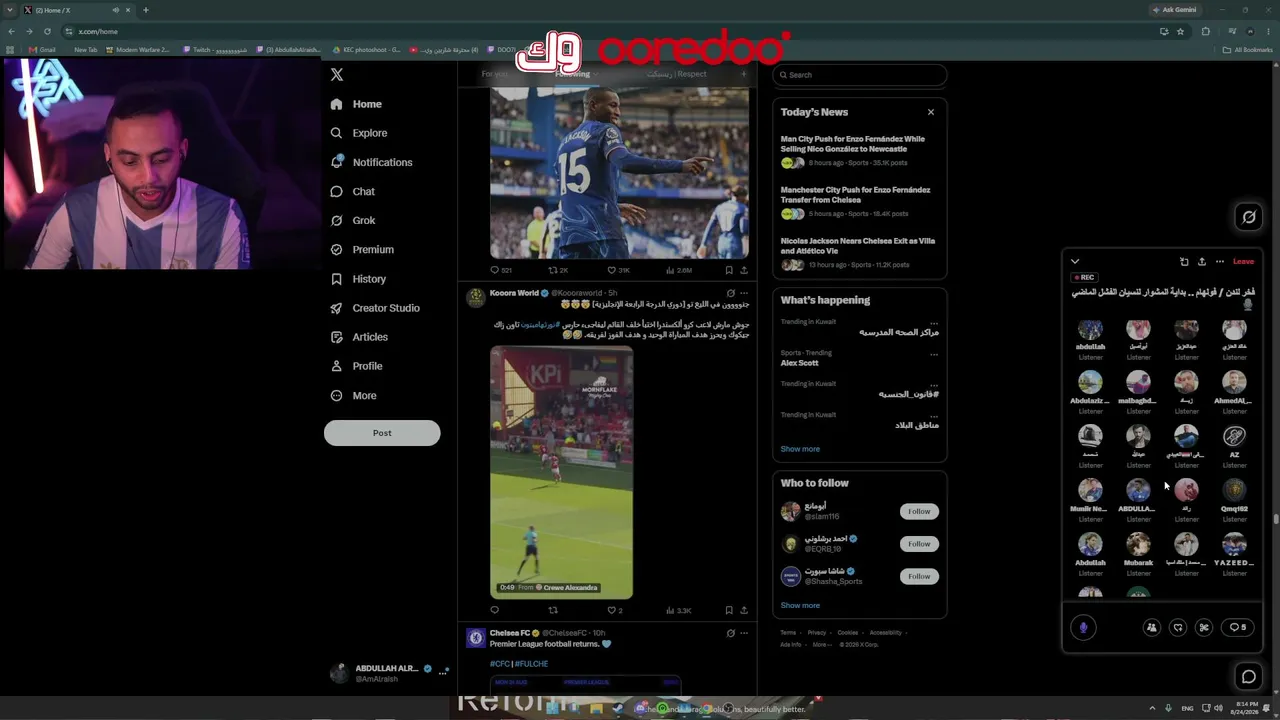Viewport: 1280px width, 720px height.
Task: Show more trending topics
Action: coord(800,449)
